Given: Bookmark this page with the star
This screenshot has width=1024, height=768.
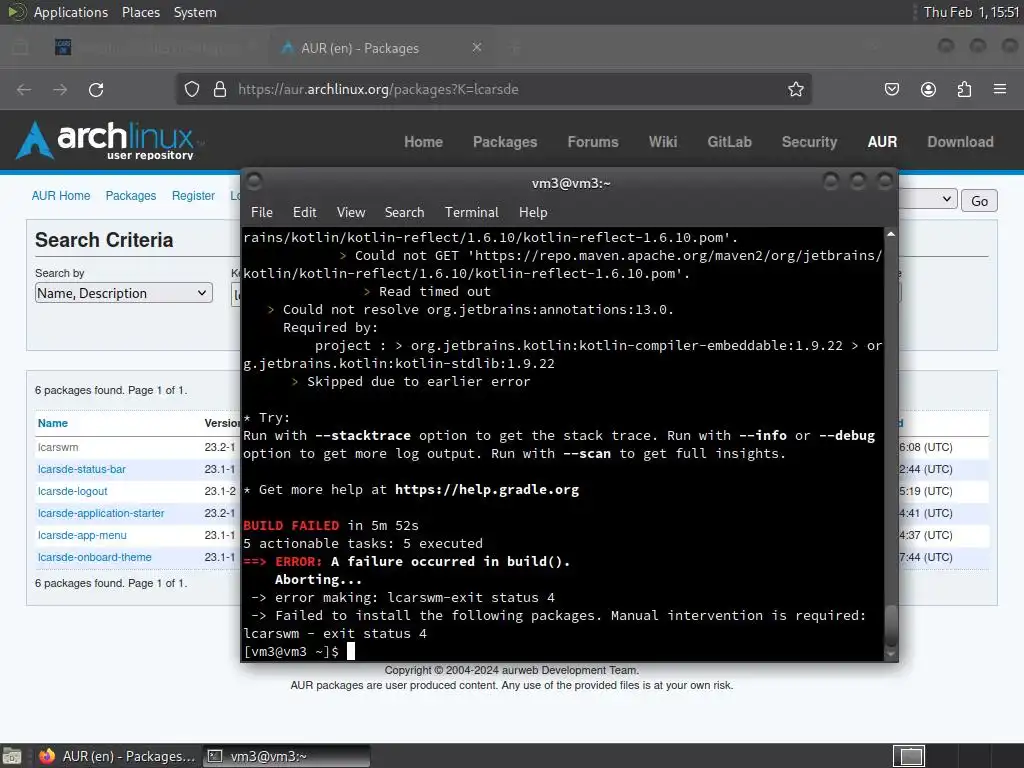Looking at the screenshot, I should click(795, 89).
